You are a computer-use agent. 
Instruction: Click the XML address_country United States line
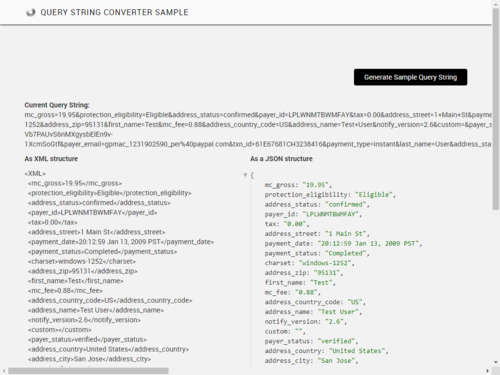point(109,349)
